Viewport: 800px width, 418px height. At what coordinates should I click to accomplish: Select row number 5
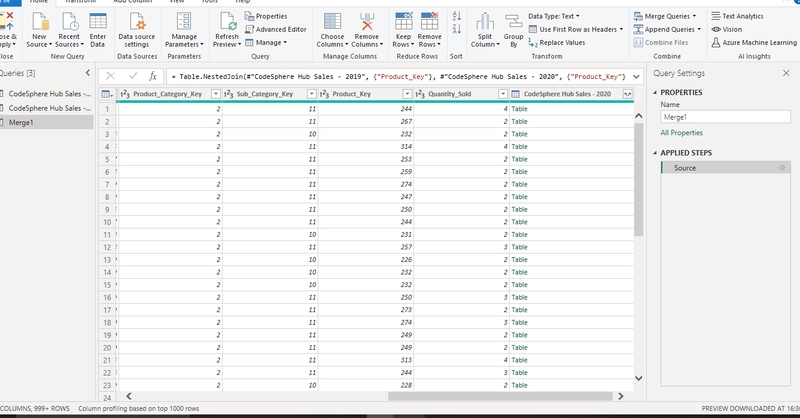coord(107,159)
